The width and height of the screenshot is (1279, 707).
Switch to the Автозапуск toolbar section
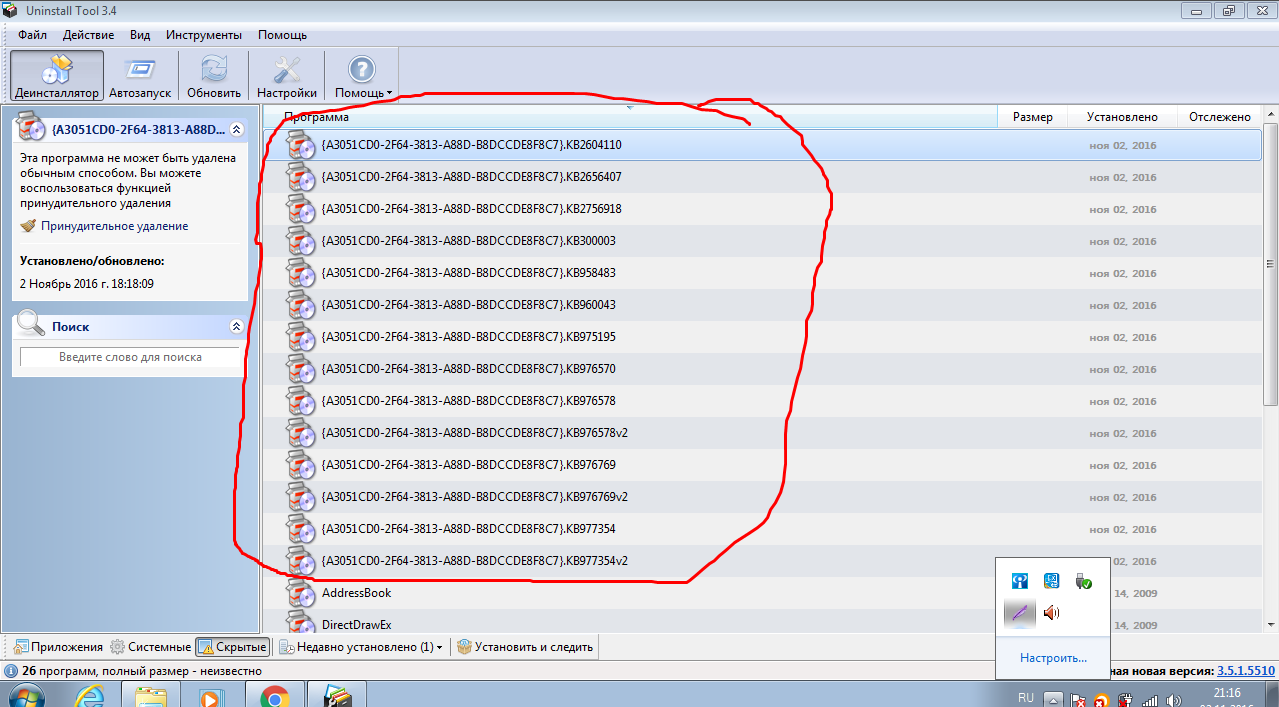click(x=140, y=76)
